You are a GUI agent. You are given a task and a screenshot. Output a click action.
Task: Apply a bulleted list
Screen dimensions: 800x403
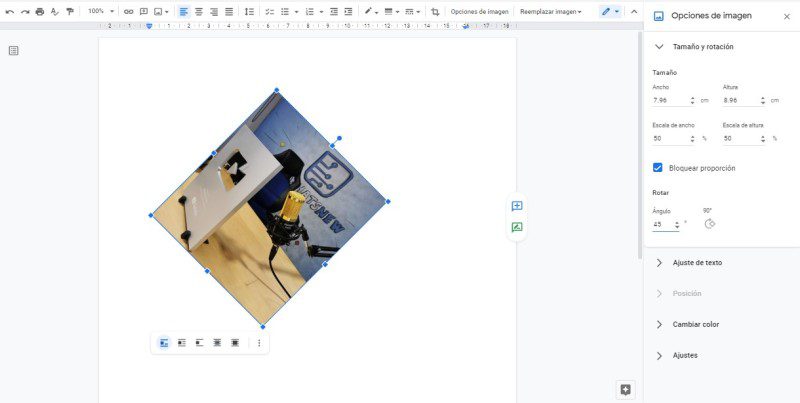tap(285, 11)
